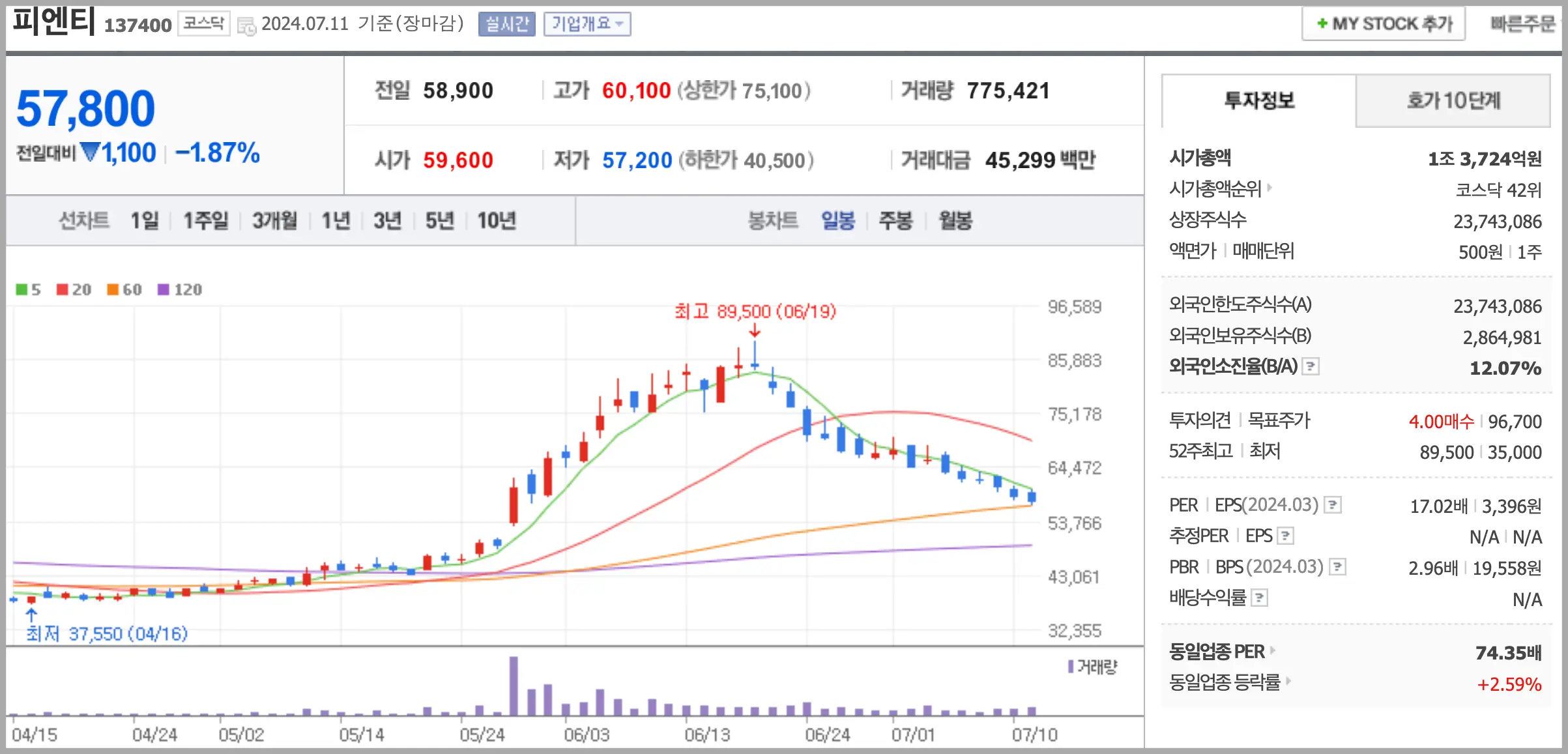1568x754 pixels.
Task: Click the calendar icon beside the date
Action: click(246, 26)
